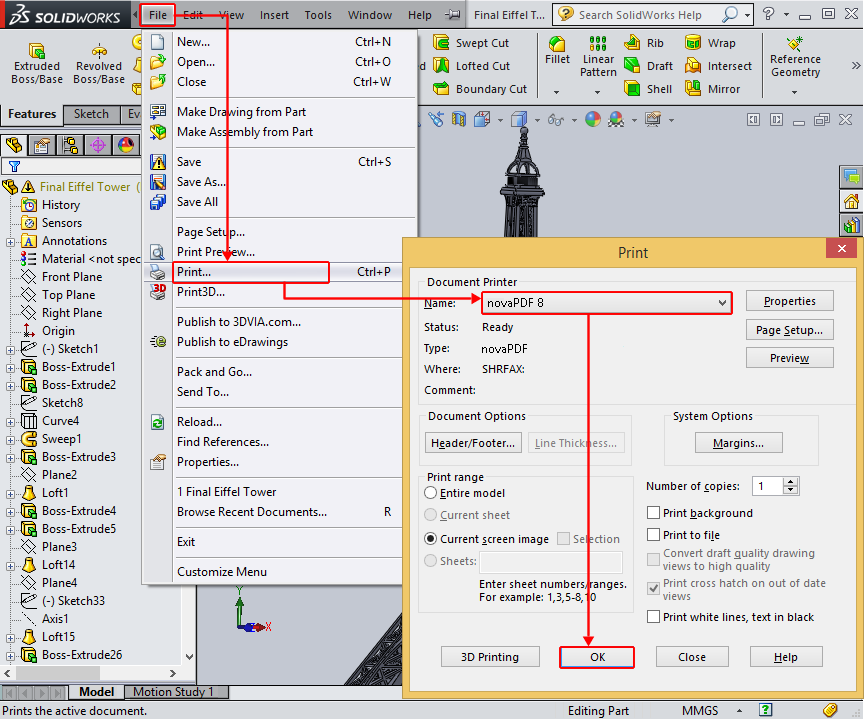Image resolution: width=864 pixels, height=719 pixels.
Task: Open the ConfigurationManager tab icon
Action: [70, 145]
